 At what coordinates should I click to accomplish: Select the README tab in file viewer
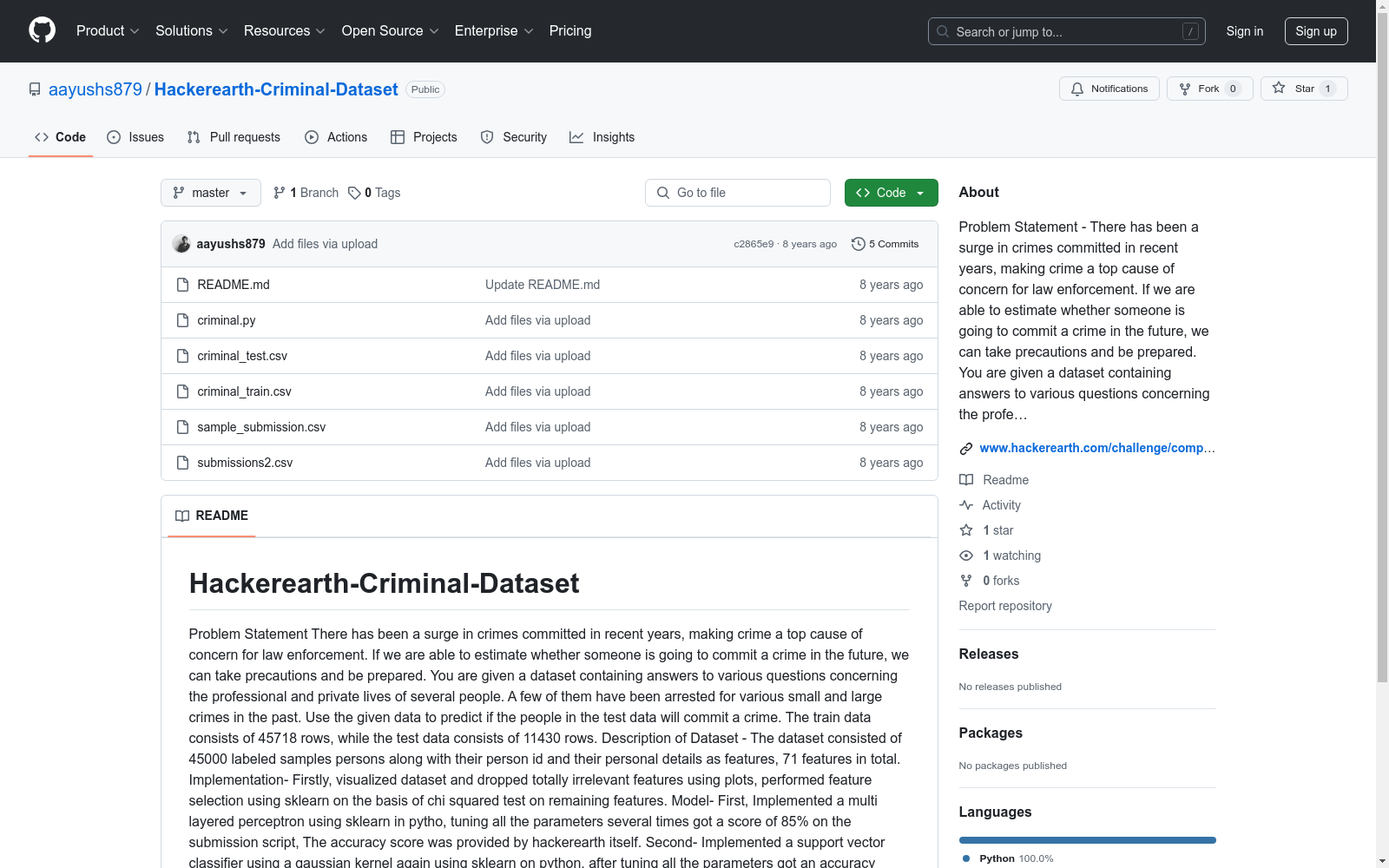click(212, 516)
